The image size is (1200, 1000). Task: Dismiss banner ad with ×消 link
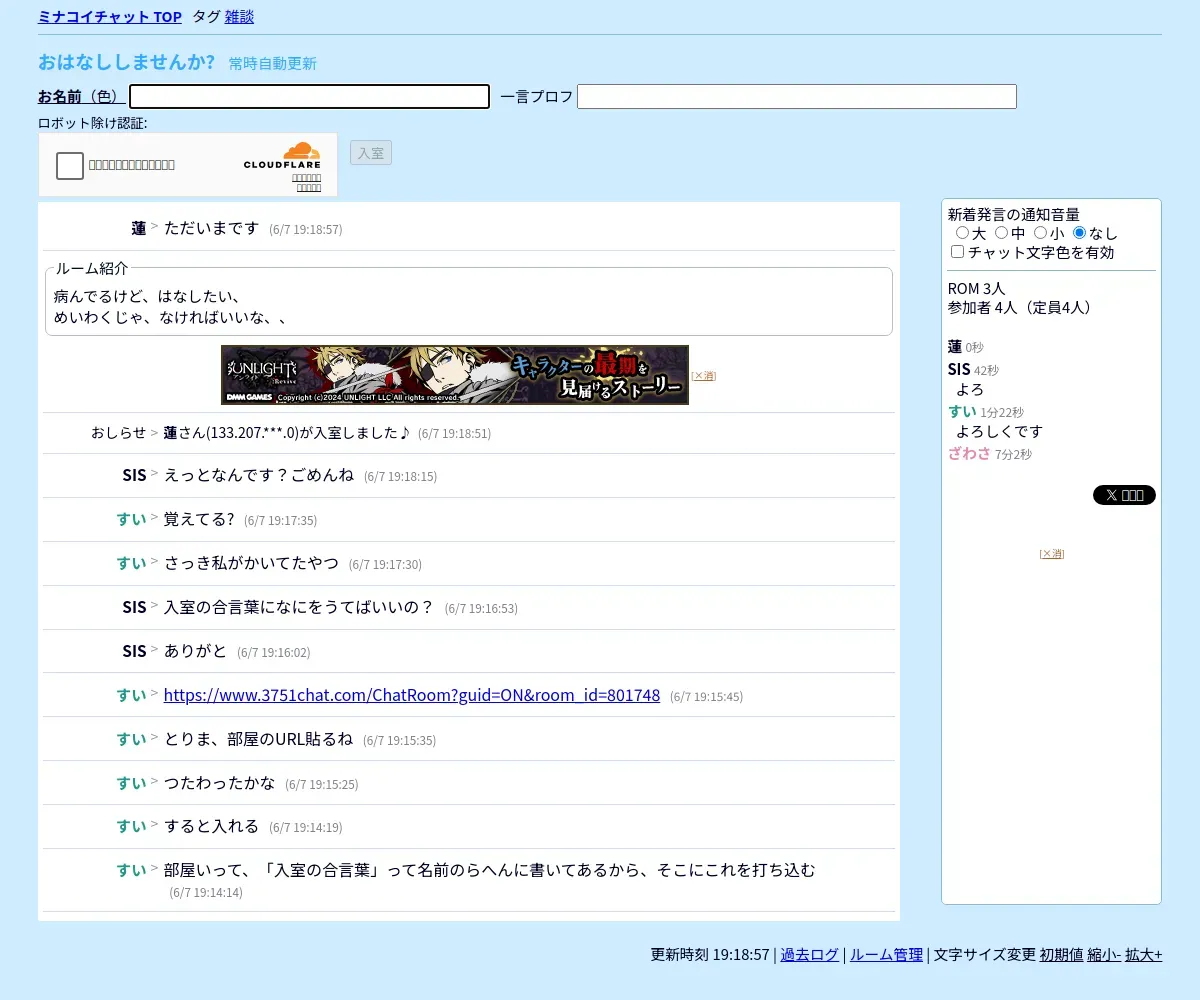(704, 376)
